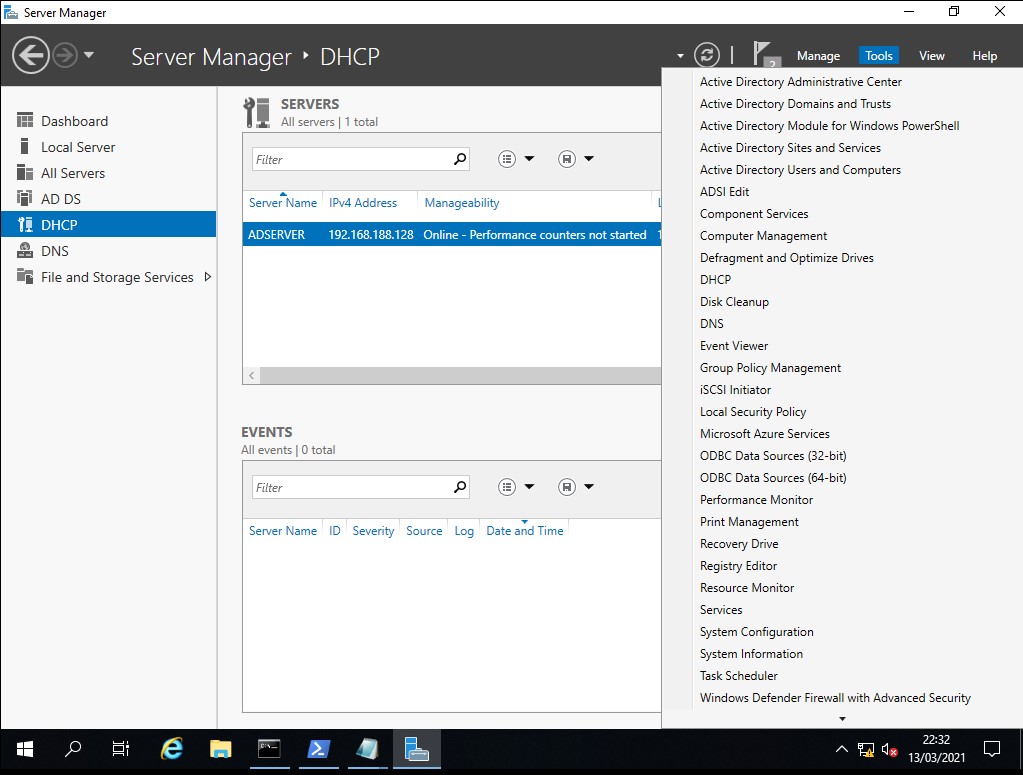This screenshot has width=1023, height=775.
Task: Expand File and Storage Services arrow
Action: point(207,277)
